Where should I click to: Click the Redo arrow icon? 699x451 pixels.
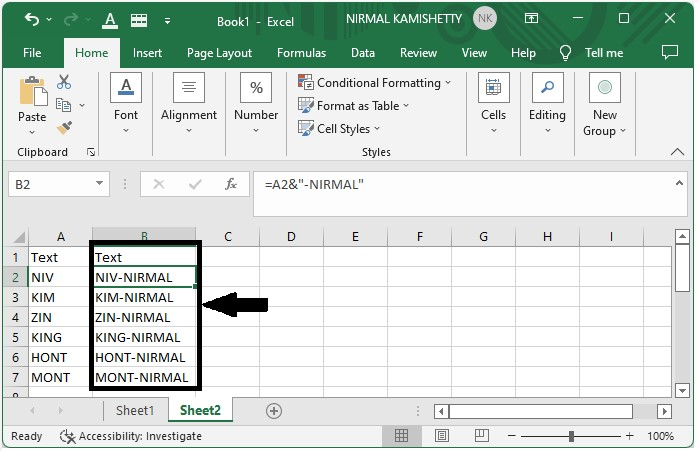pyautogui.click(x=70, y=19)
